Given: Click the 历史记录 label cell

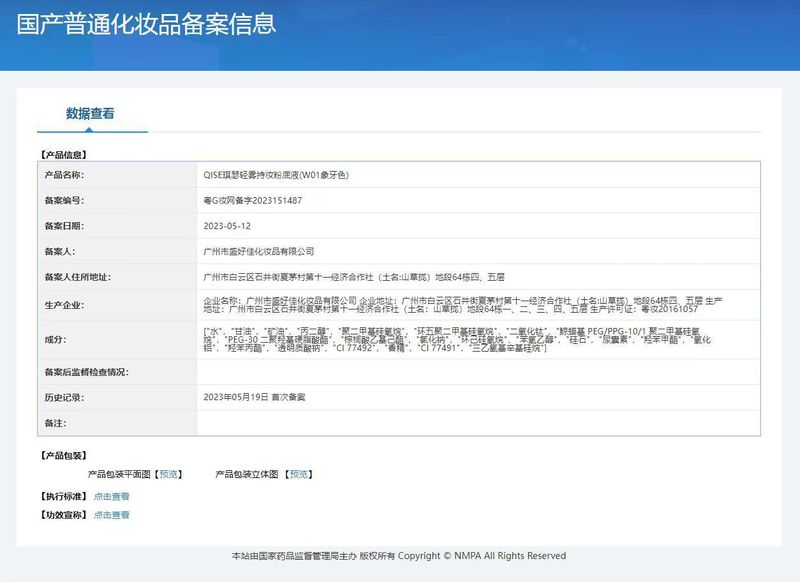Looking at the screenshot, I should [x=117, y=397].
